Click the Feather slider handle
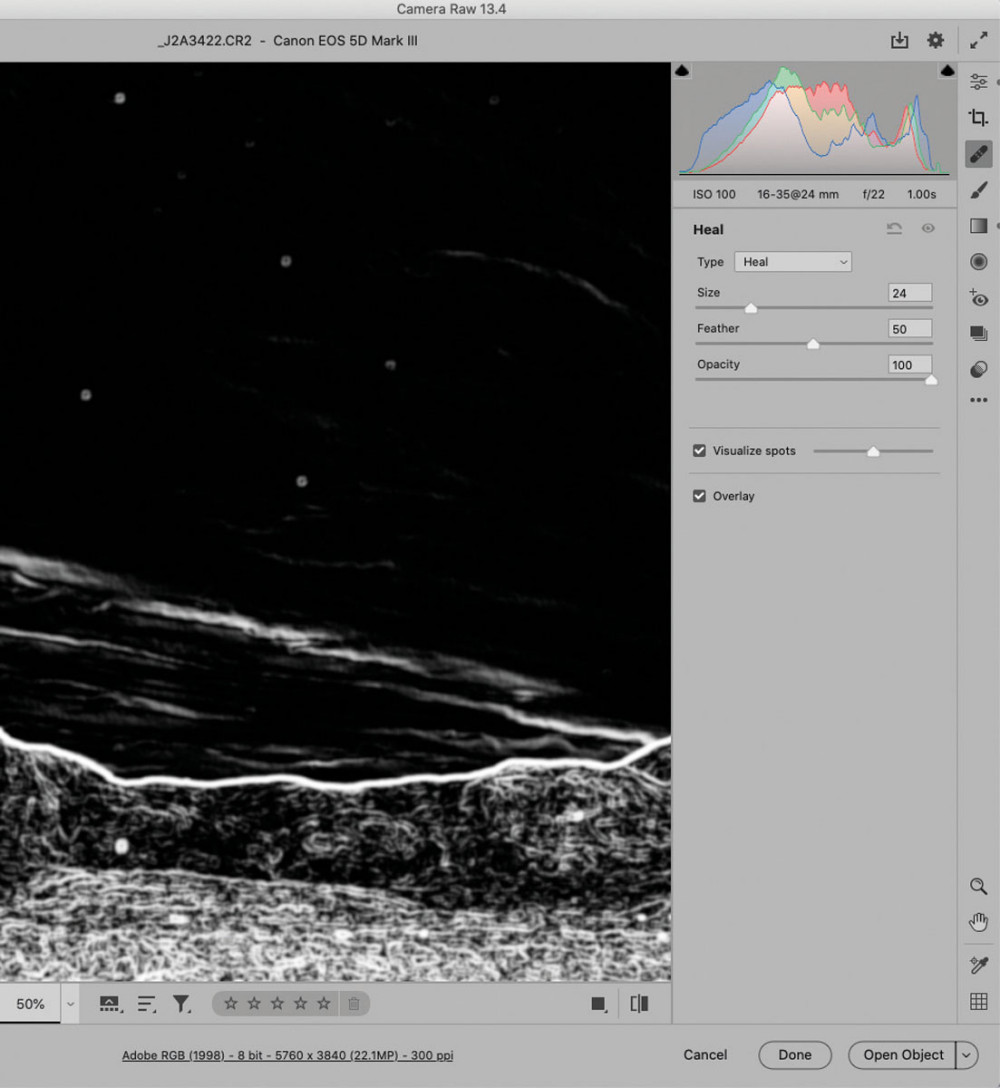The image size is (1000, 1088). coord(813,344)
